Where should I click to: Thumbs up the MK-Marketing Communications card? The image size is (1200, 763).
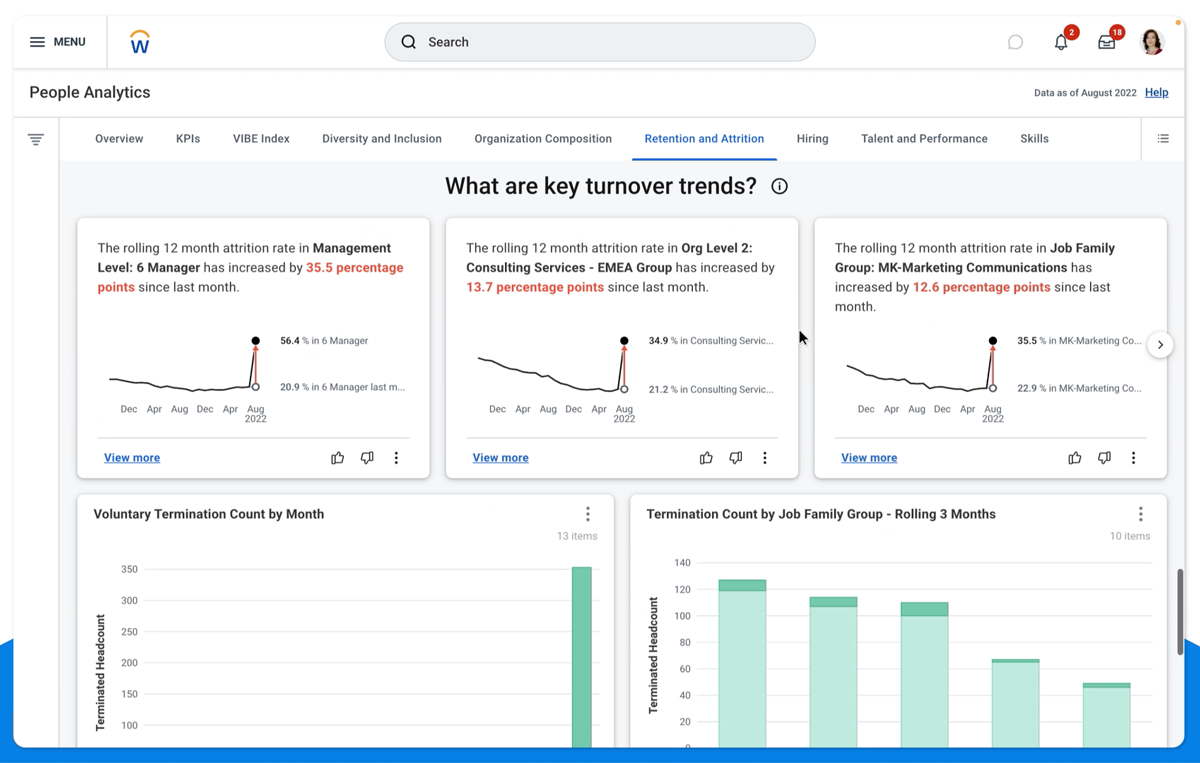pos(1075,458)
